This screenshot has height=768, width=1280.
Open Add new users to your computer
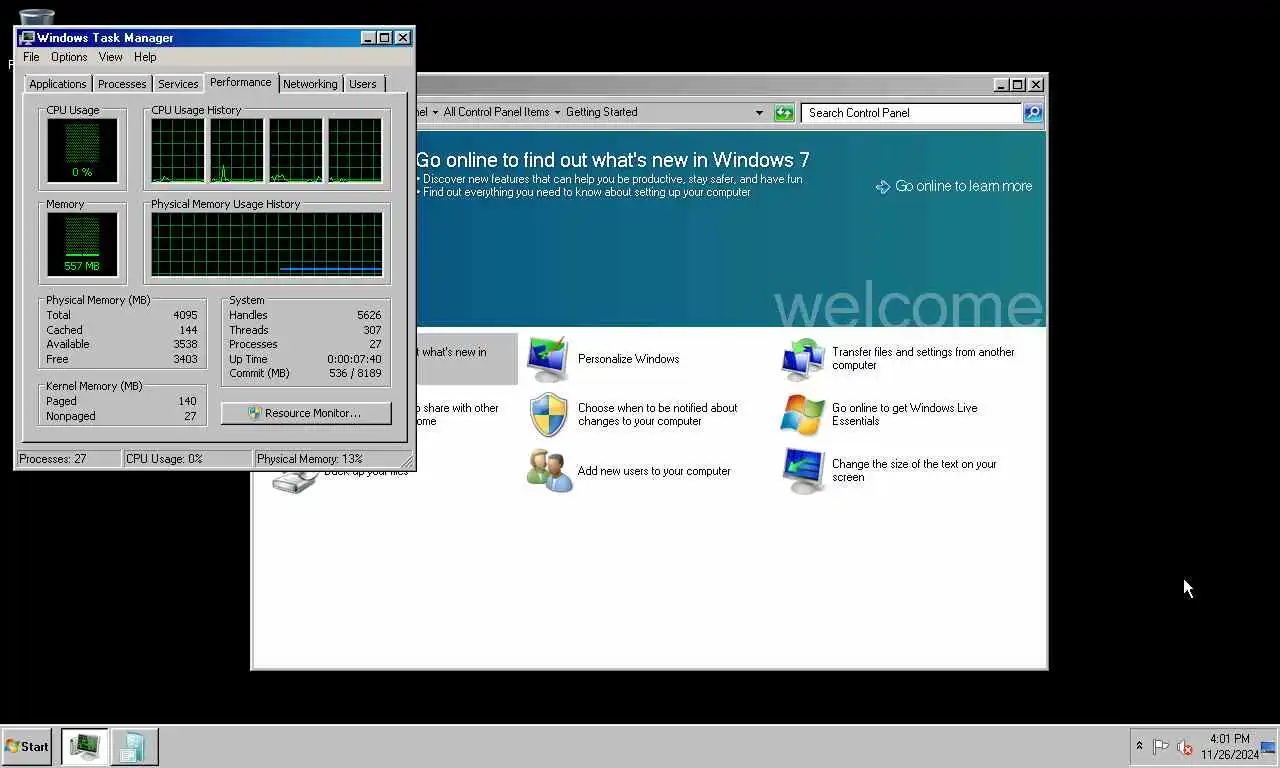point(654,471)
